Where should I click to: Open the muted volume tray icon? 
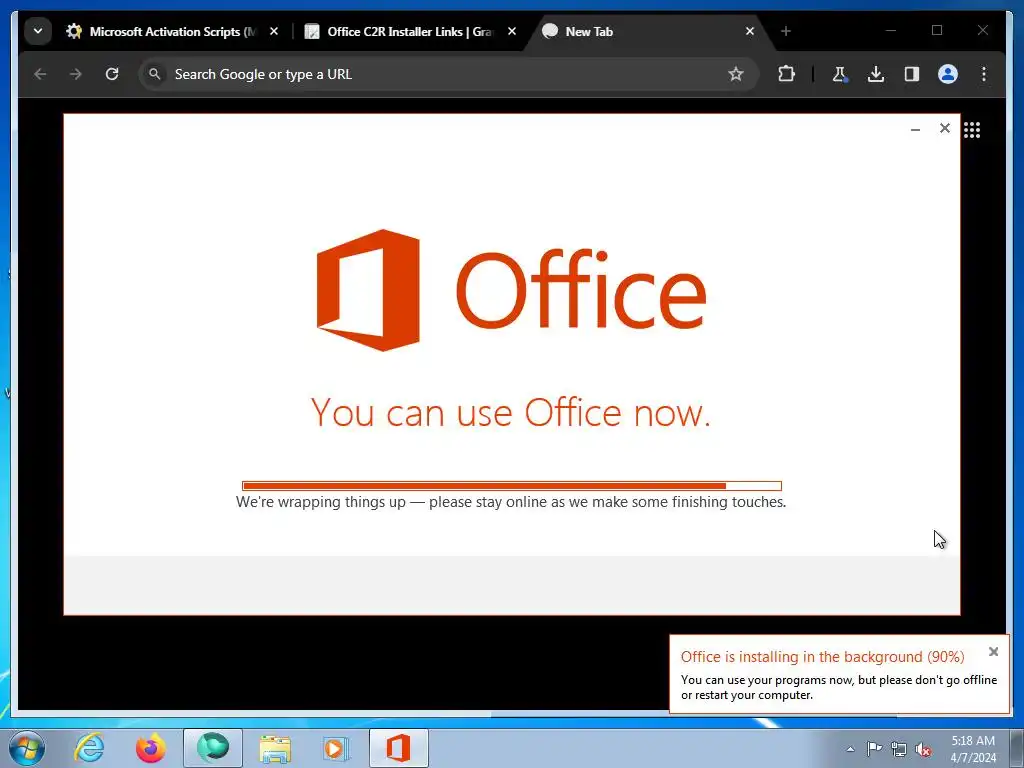[x=923, y=749]
